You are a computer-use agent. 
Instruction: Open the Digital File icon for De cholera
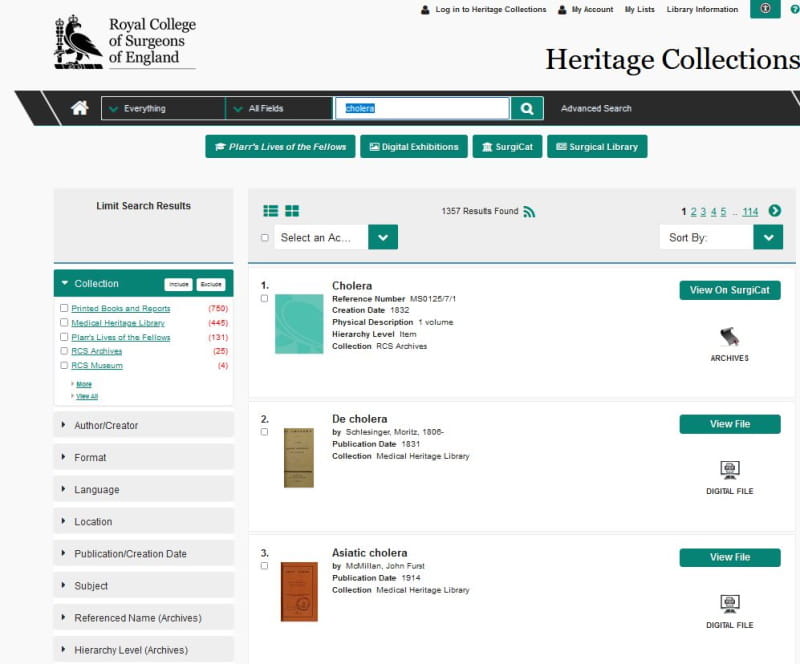[729, 470]
